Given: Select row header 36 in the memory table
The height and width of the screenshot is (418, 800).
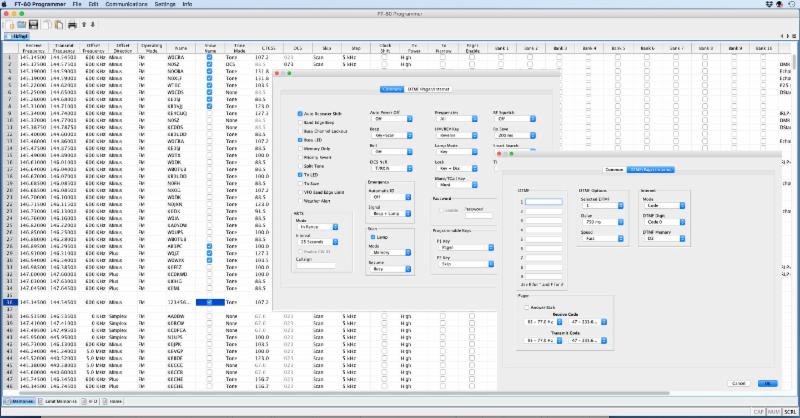Looking at the screenshot, I should pos(9,302).
